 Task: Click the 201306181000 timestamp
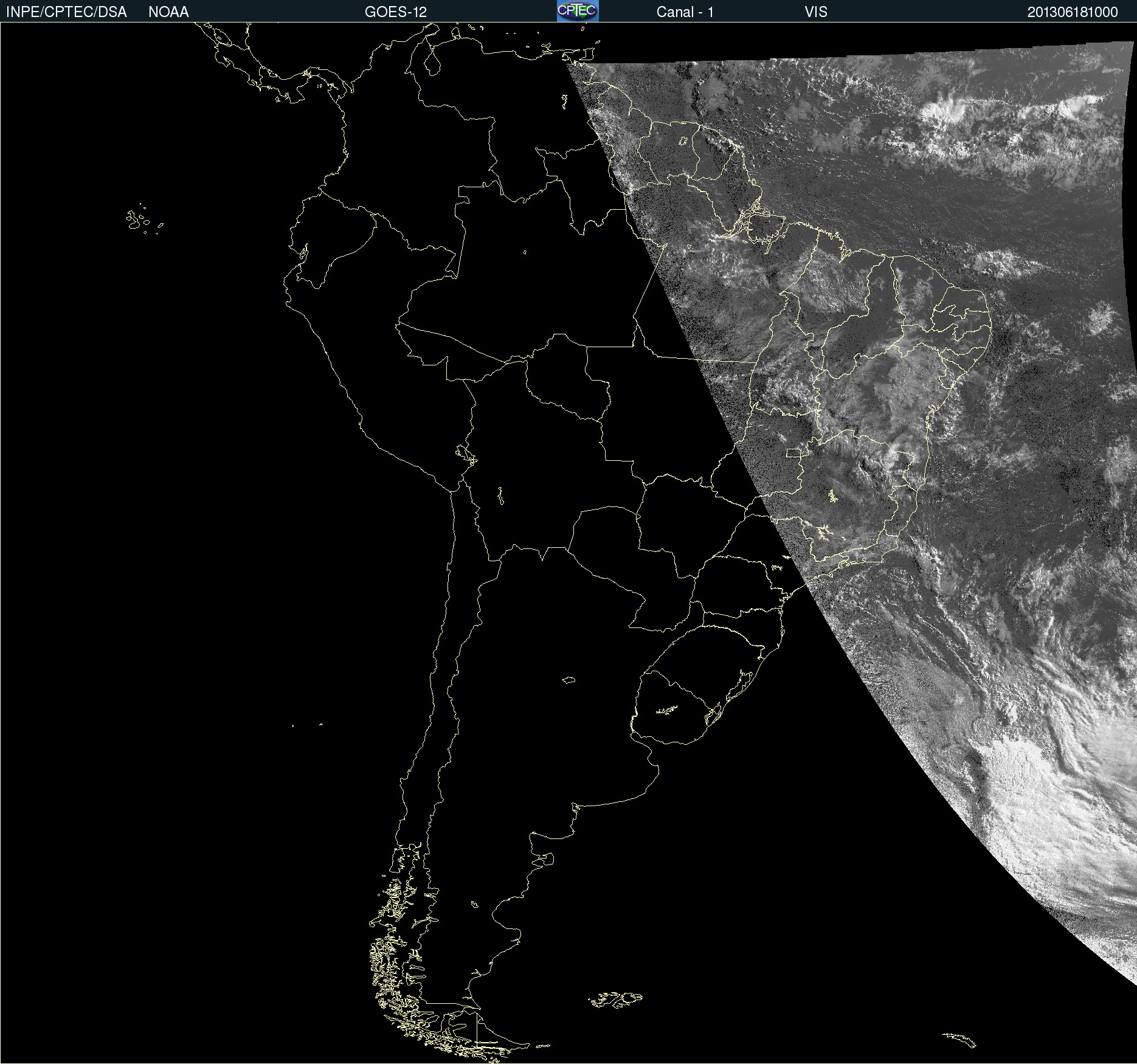(1073, 12)
